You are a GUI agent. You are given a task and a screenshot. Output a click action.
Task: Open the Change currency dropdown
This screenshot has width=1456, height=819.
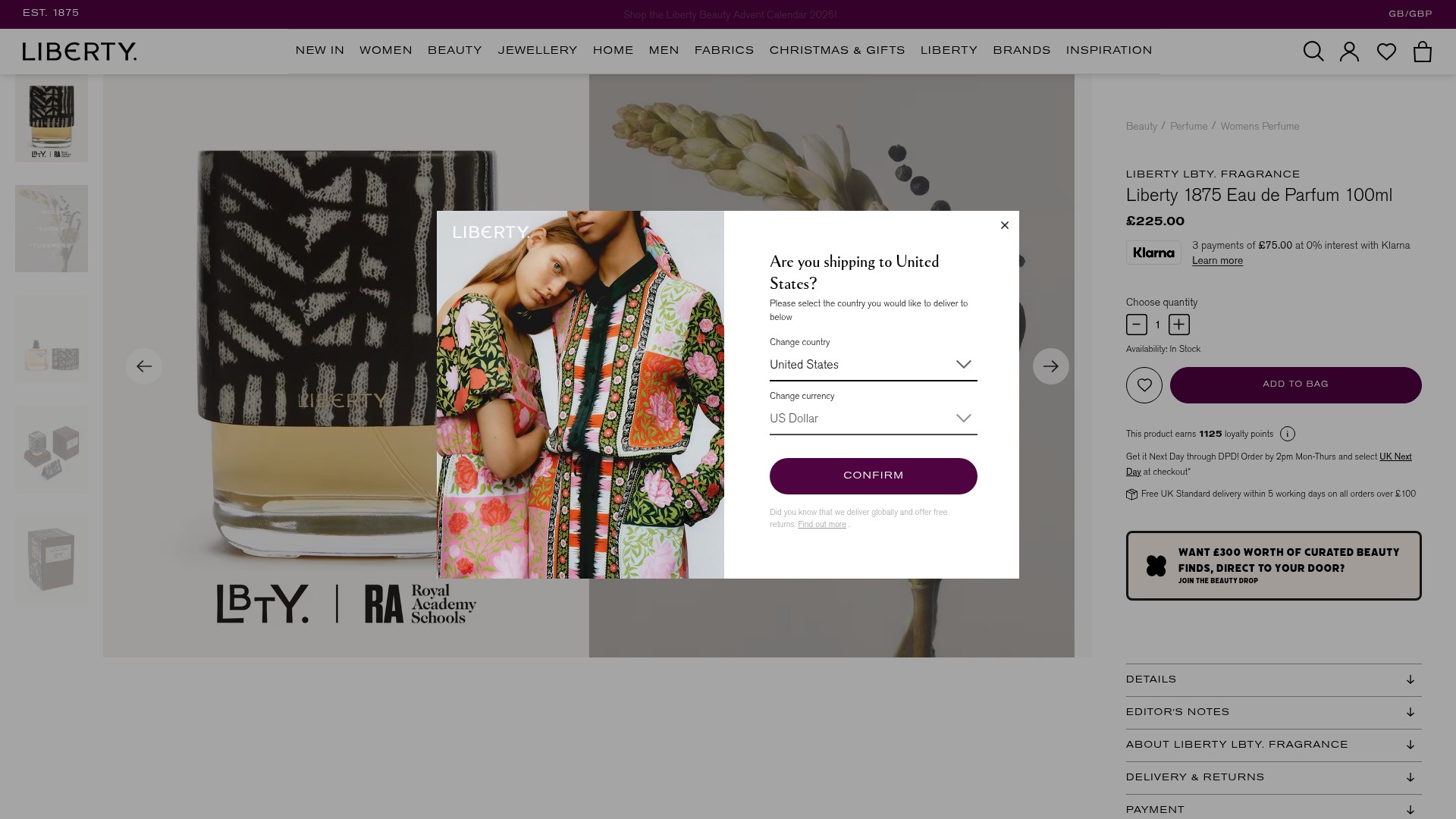point(873,419)
